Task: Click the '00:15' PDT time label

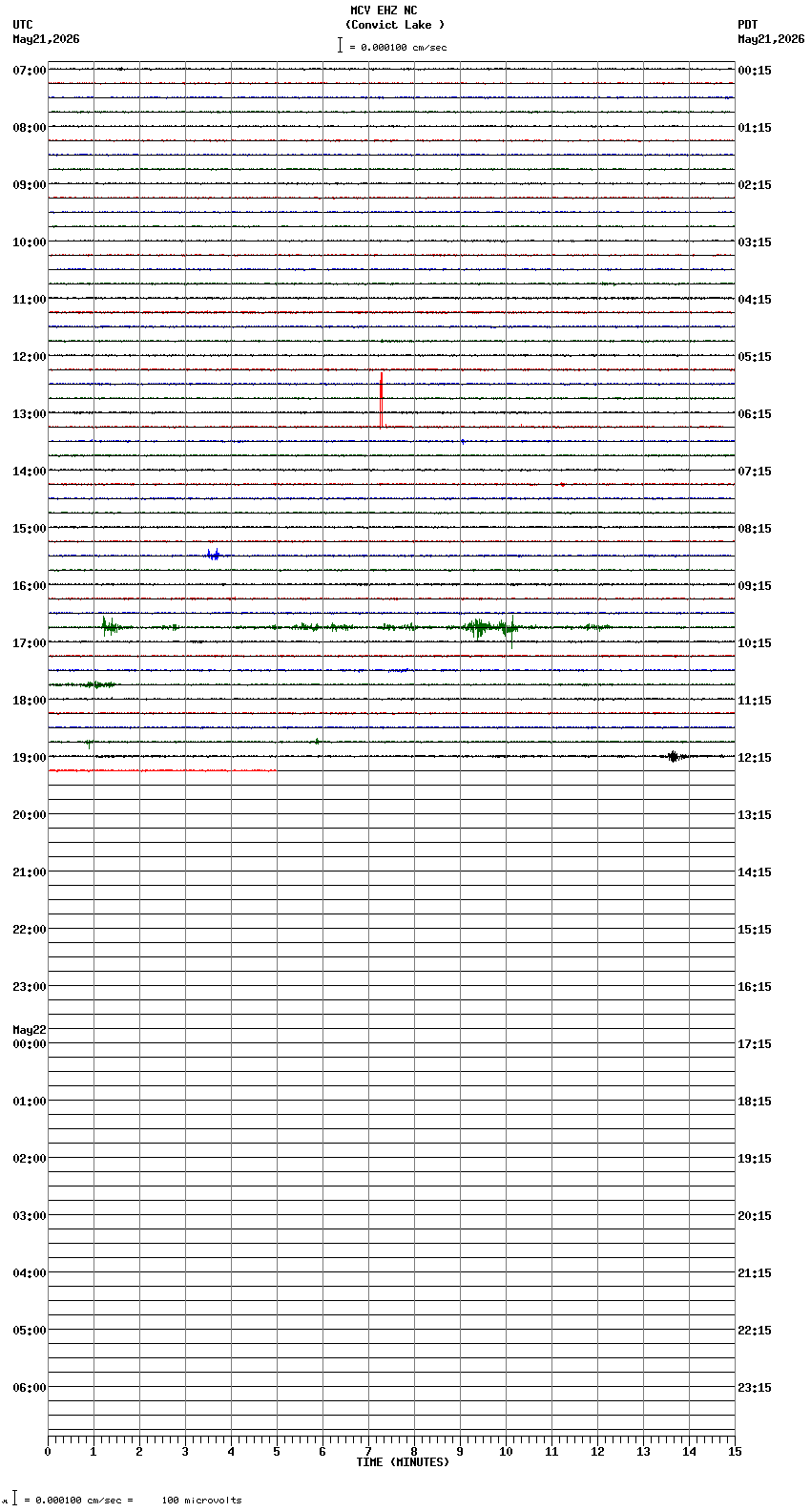Action: (x=755, y=71)
